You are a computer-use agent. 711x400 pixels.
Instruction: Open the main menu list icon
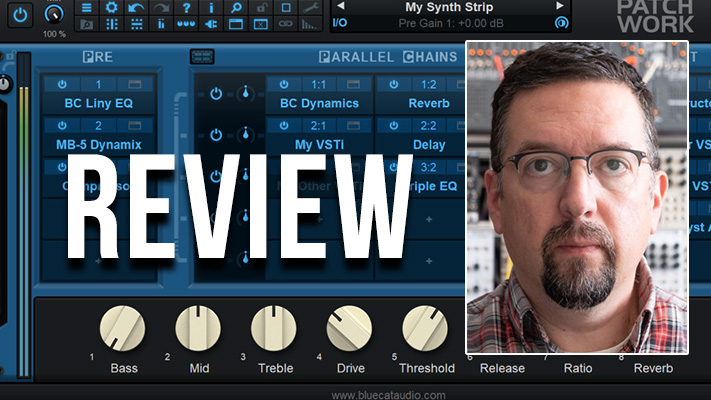[86, 7]
